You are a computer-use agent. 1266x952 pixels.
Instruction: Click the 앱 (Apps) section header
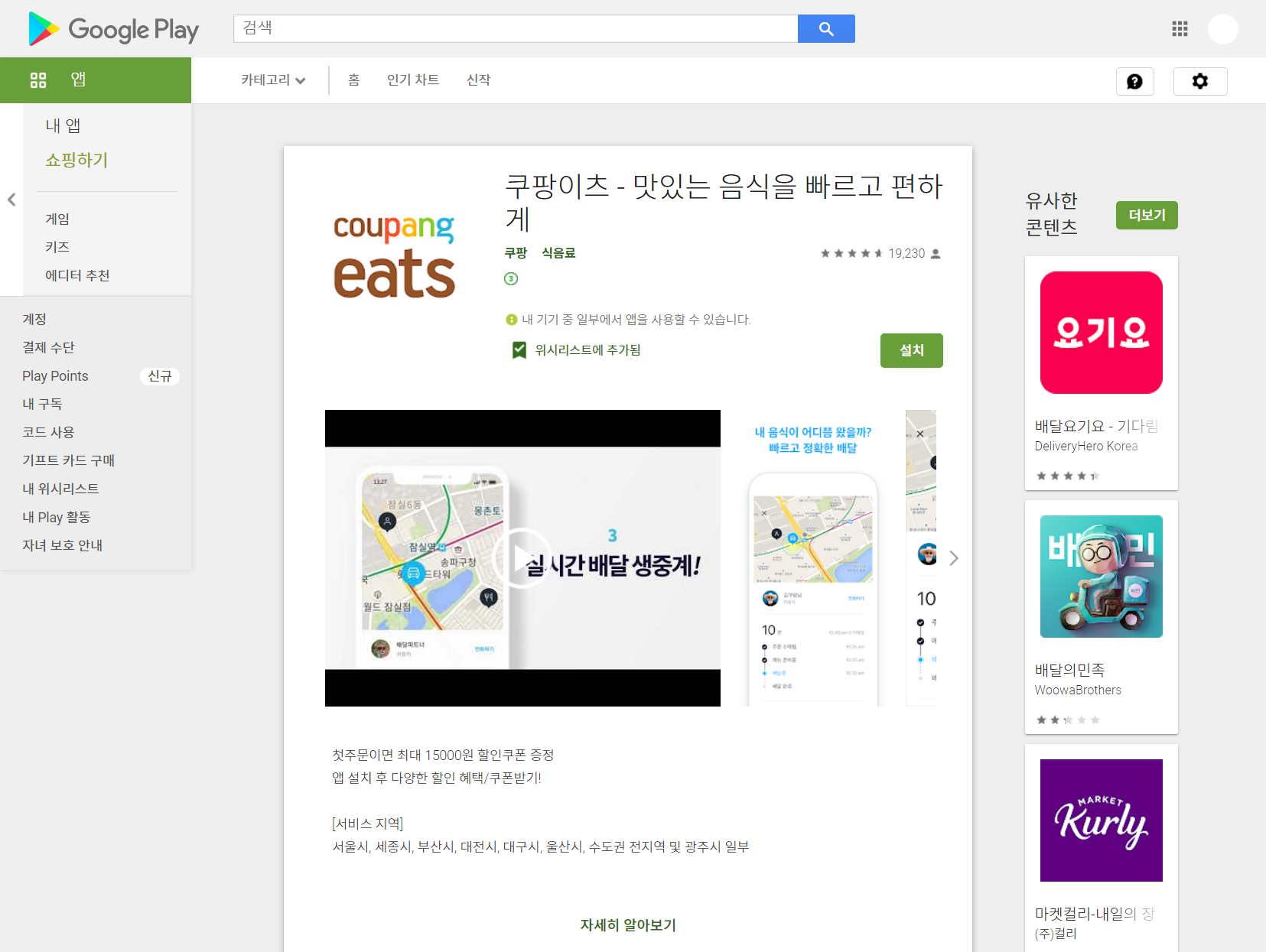(x=96, y=80)
